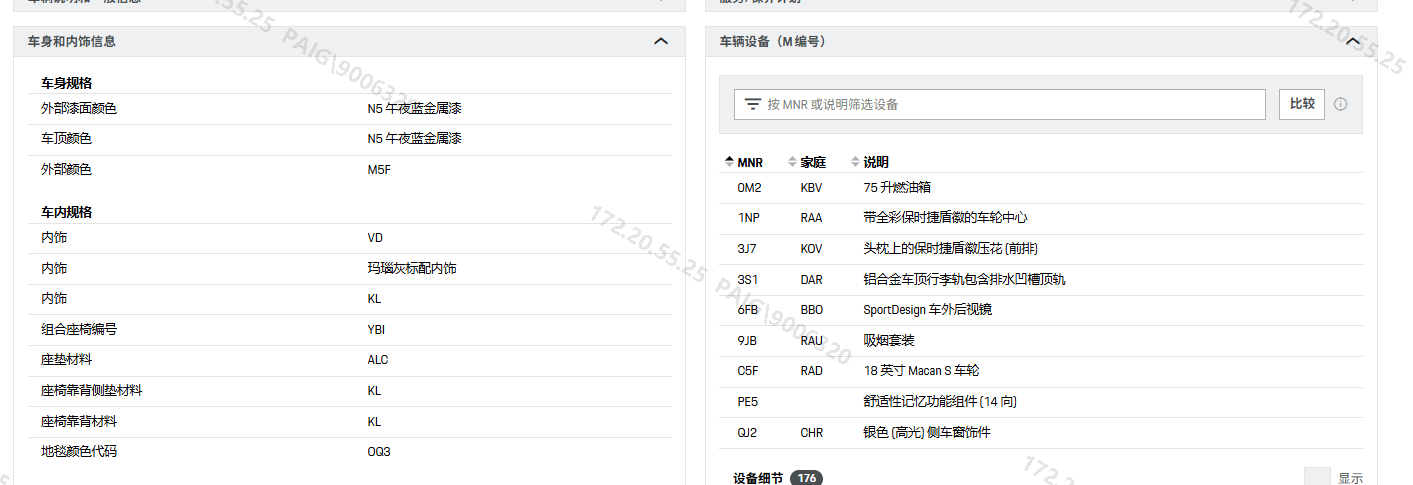This screenshot has width=1413, height=485.
Task: Collapse the 车身和内饰信息 panel
Action: click(x=660, y=41)
